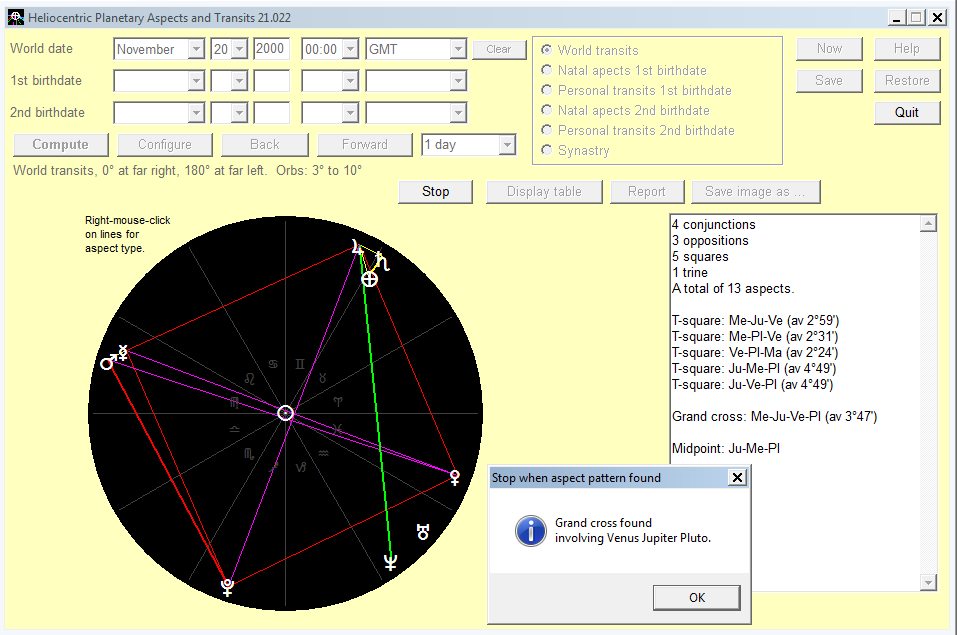Screen dimensions: 957x635
Task: Click the T-square Me-Ju-Ve text line
Action: click(x=756, y=321)
